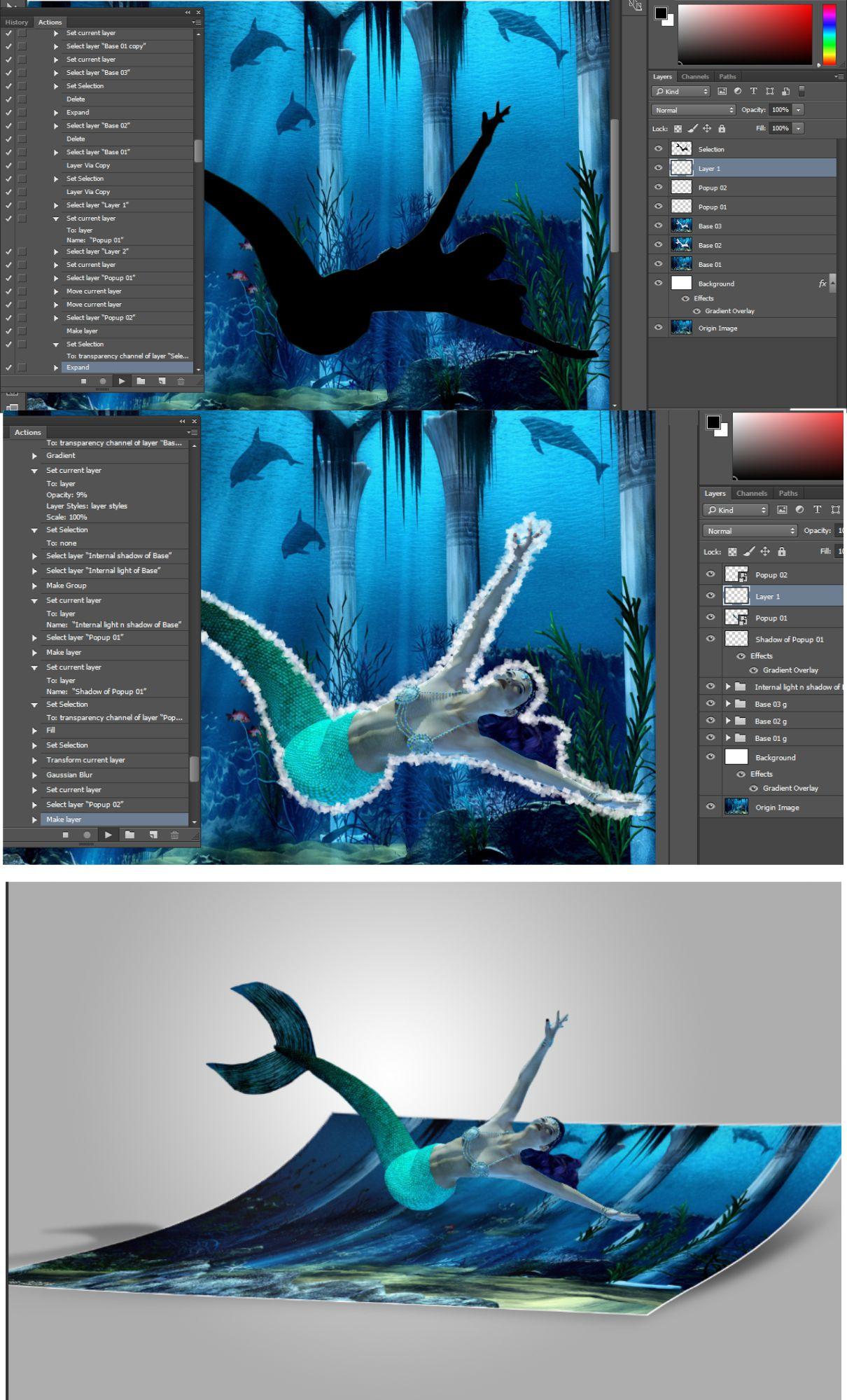The width and height of the screenshot is (847, 1400).
Task: Click shape layer filter left of smart object filter
Action: 770,91
